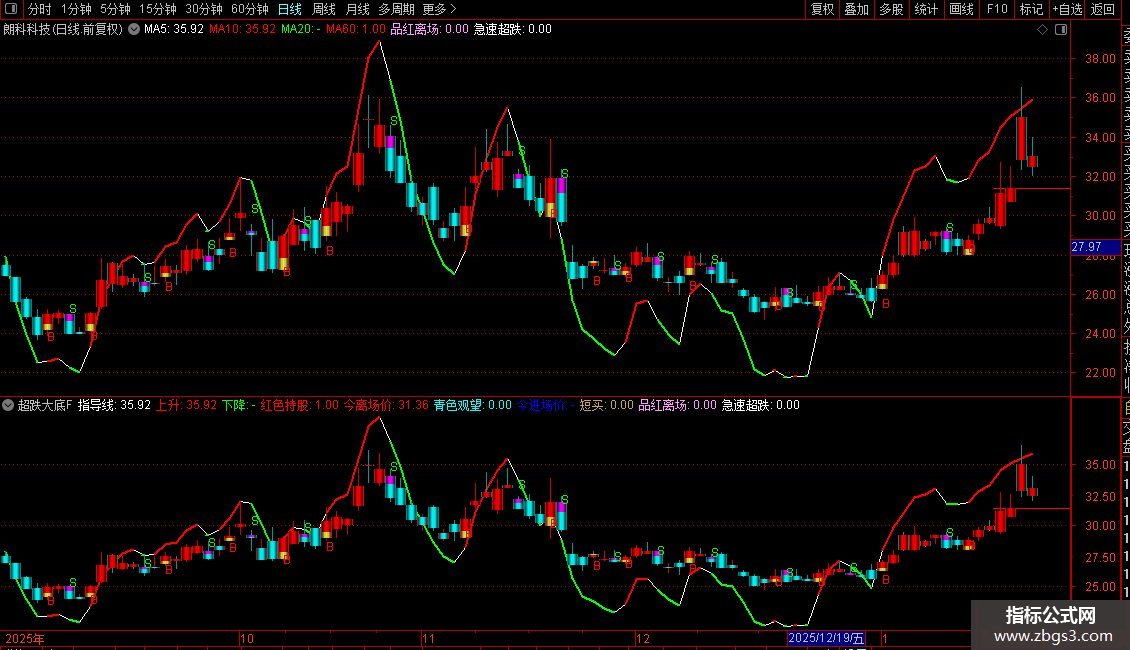Open the 多股 multi-stock view
The image size is (1130, 650).
click(891, 9)
